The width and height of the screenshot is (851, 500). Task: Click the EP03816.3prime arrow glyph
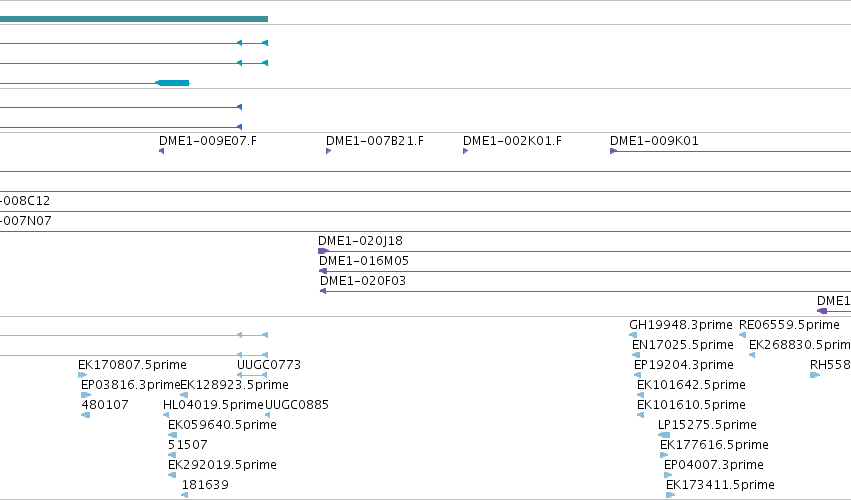point(85,395)
